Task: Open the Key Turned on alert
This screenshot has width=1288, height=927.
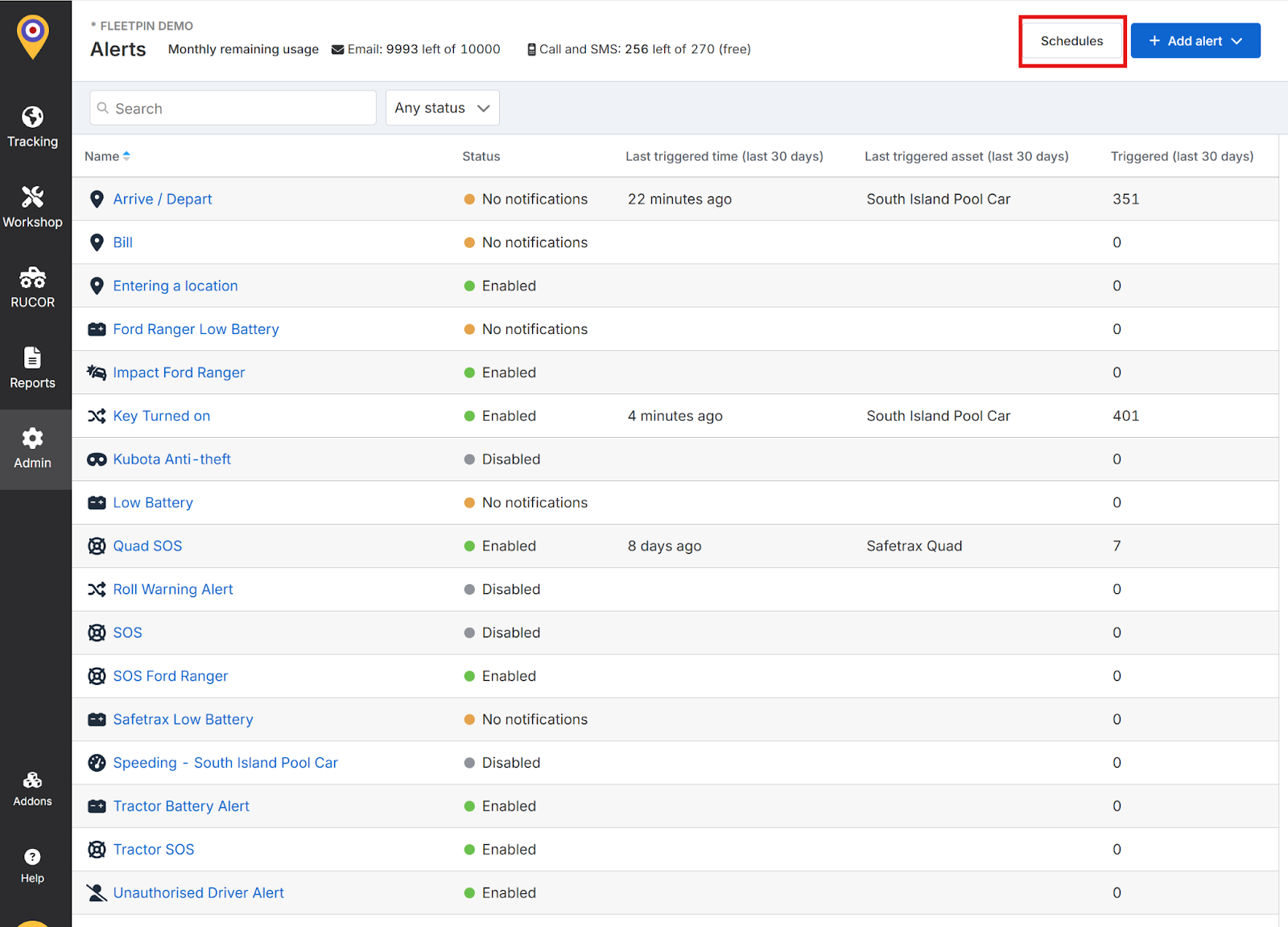Action: (x=161, y=416)
